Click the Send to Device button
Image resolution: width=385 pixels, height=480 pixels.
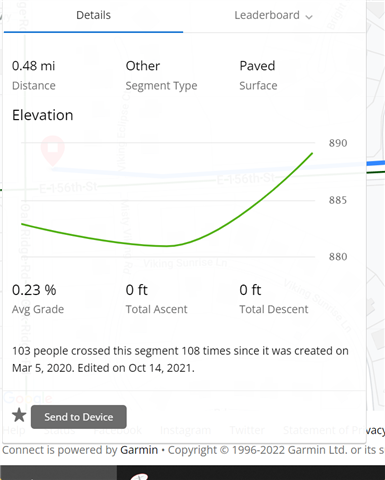[x=79, y=417]
